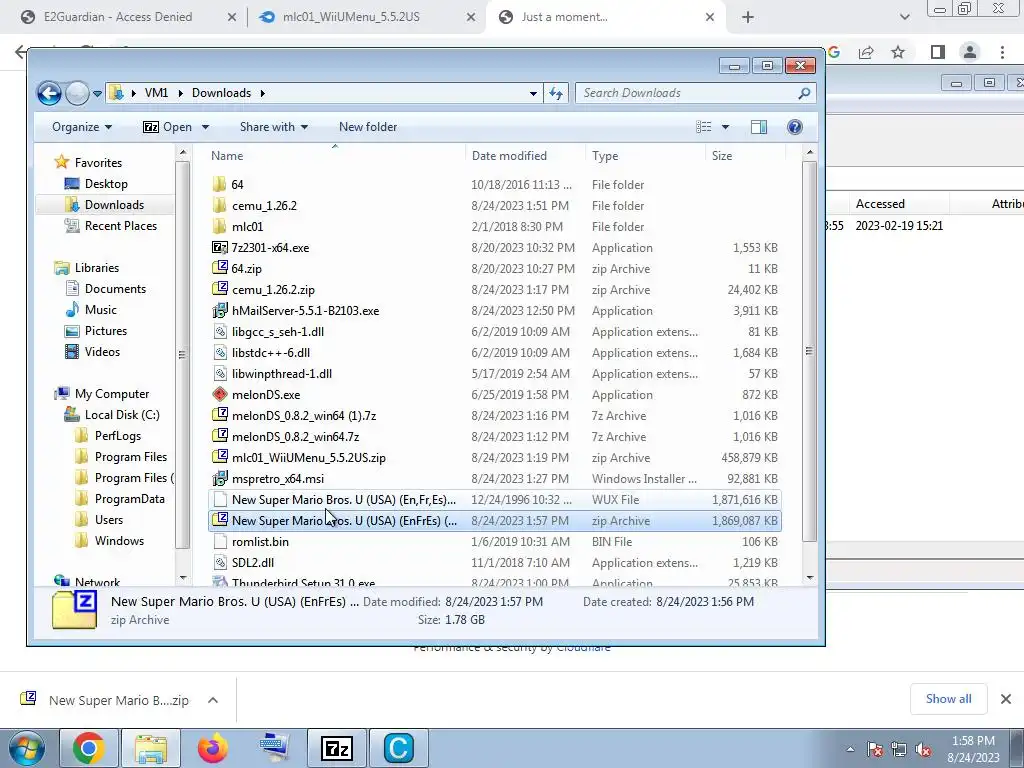1024x768 pixels.
Task: Click navigation pane scroll down arrow
Action: 183,577
